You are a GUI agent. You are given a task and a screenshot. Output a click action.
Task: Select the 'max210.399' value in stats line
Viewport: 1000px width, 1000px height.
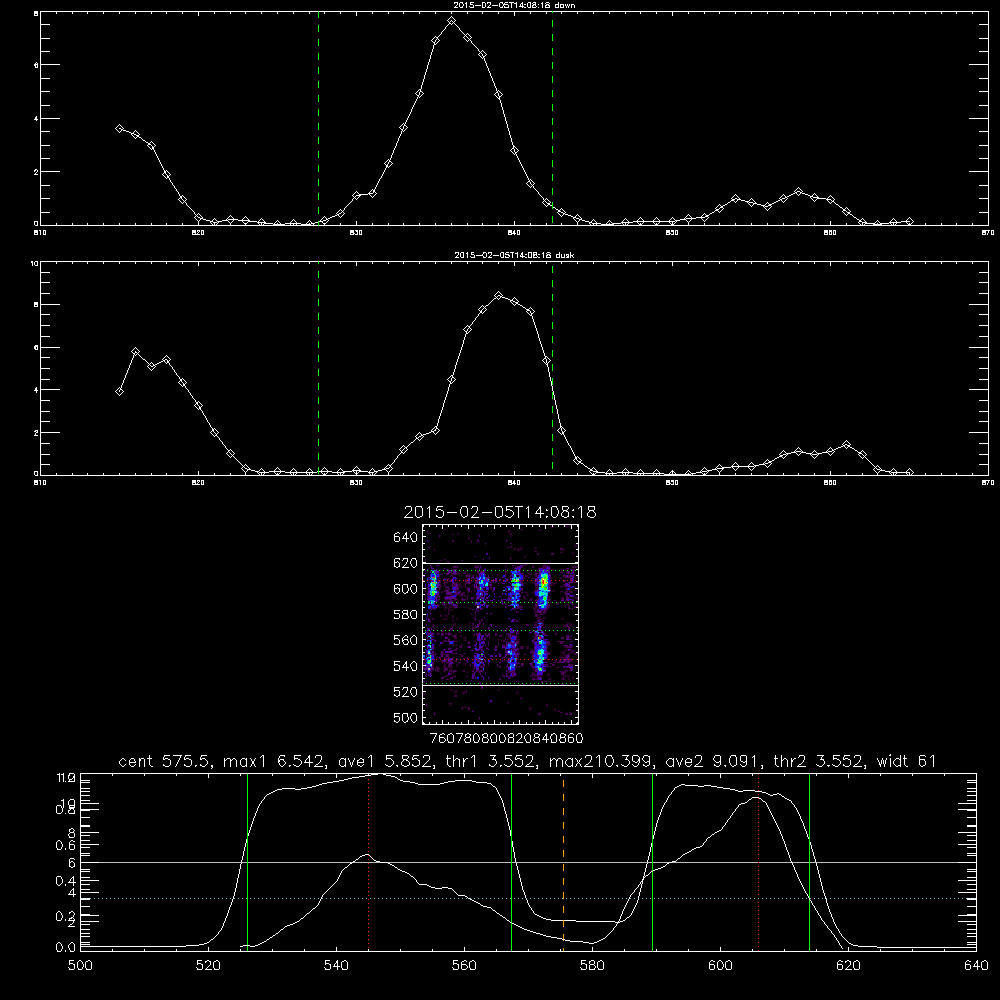point(601,761)
